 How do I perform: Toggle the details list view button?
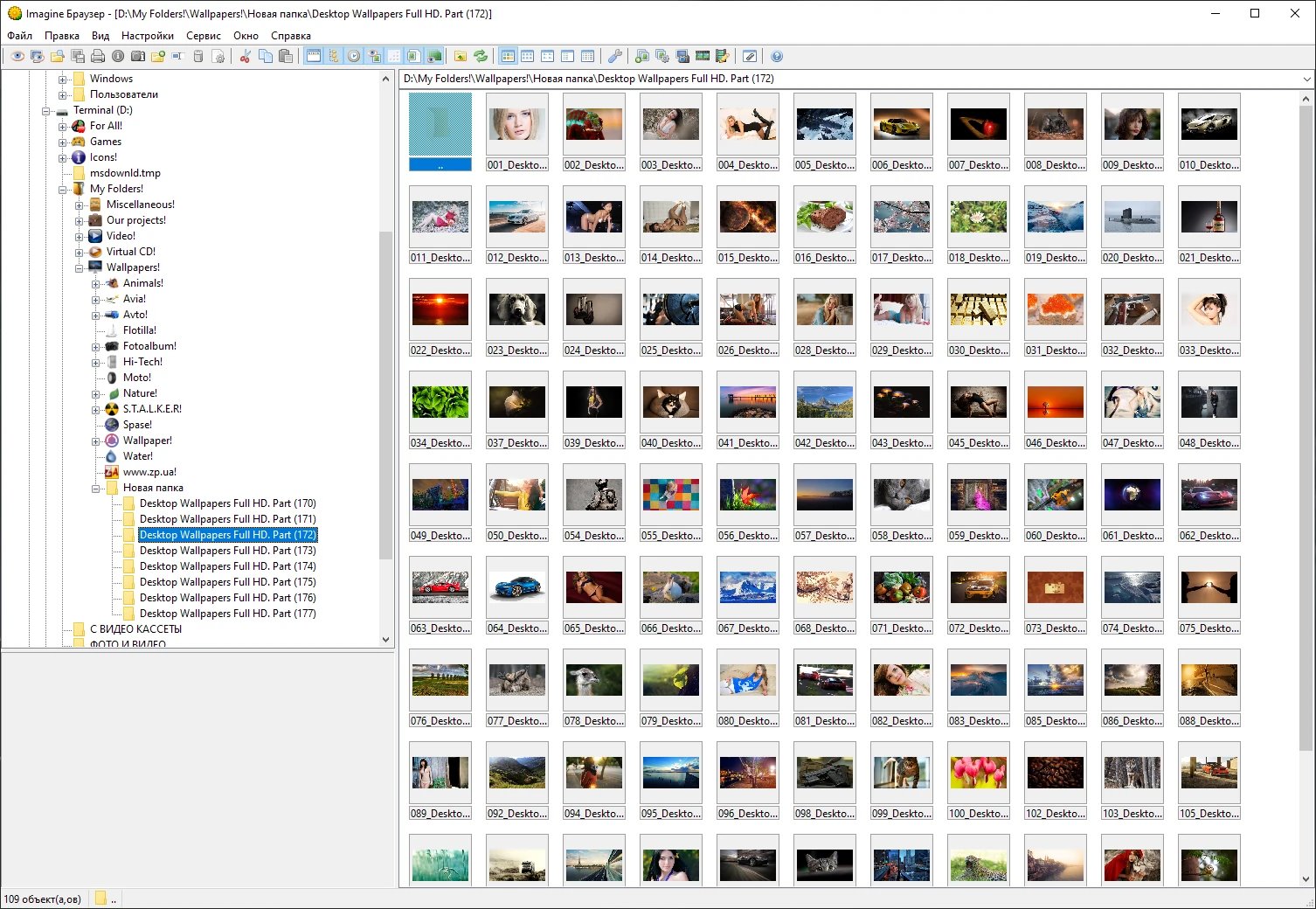pos(588,56)
